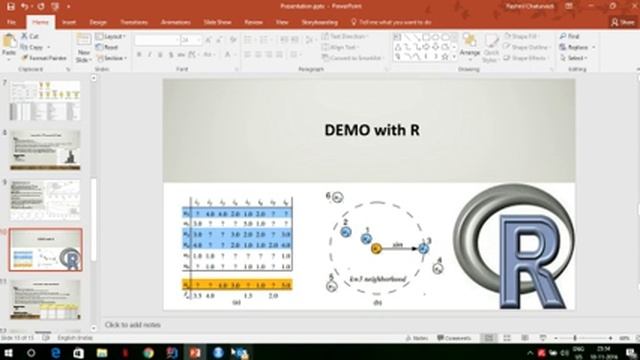640x360 pixels.
Task: Reset the slide layout
Action: (107, 47)
